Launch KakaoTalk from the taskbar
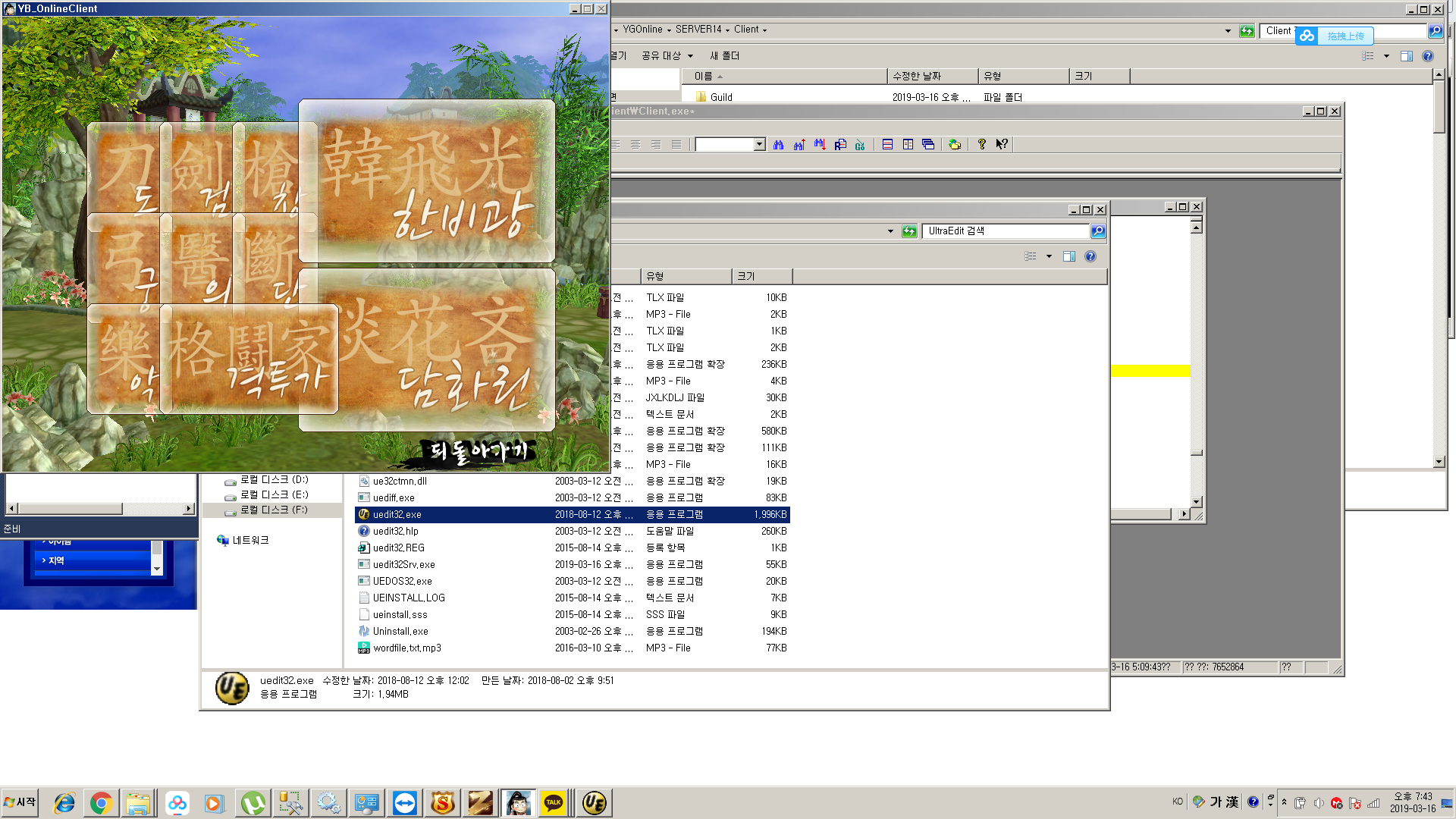The height and width of the screenshot is (819, 1456). 554,802
